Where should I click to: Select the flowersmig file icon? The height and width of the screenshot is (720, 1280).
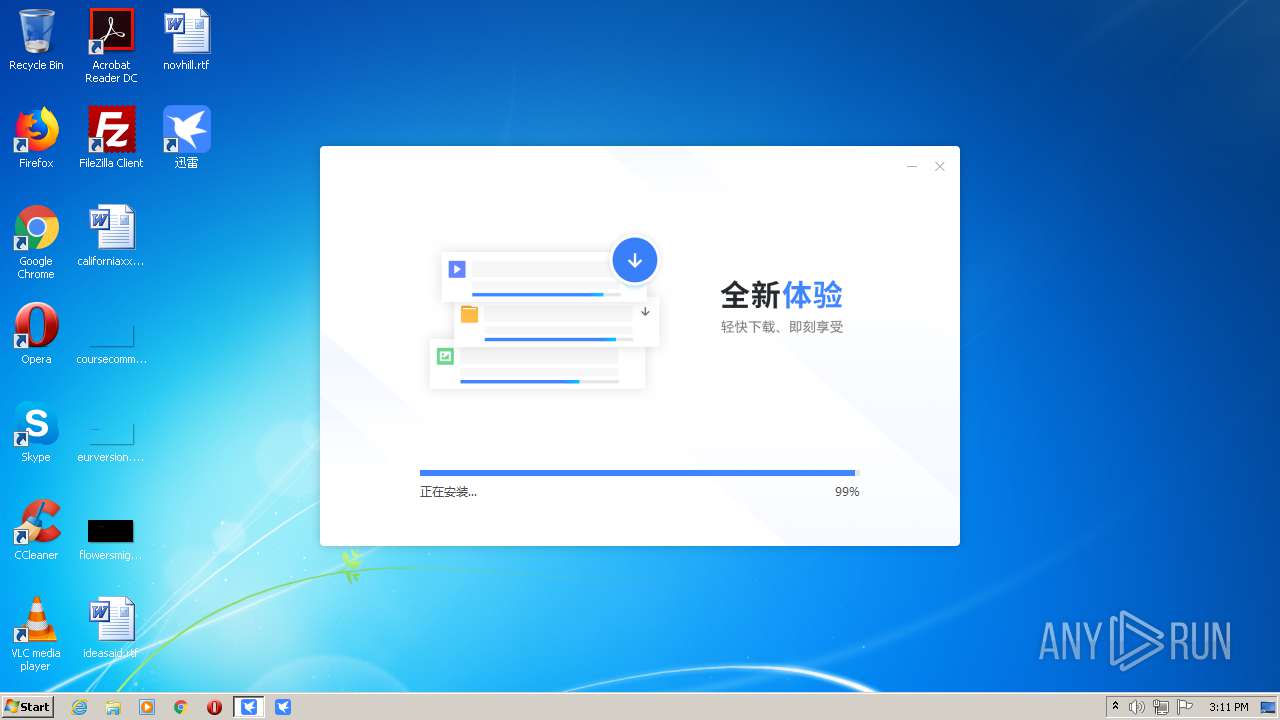tap(111, 538)
